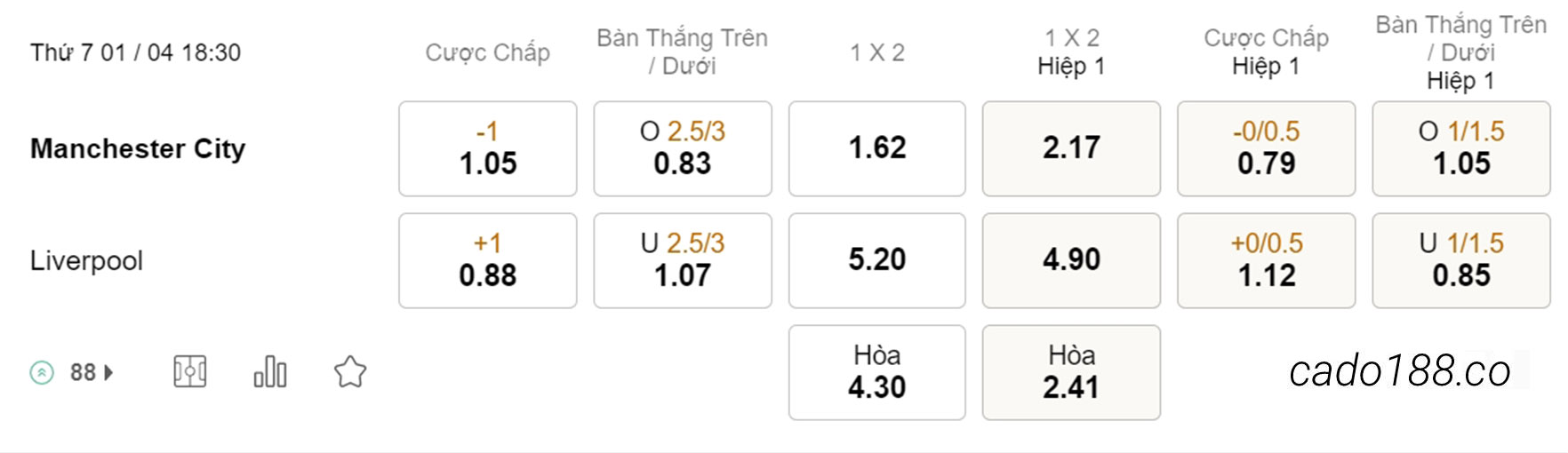Bet Liverpool 1X2 at 5.20
1568x453 pixels.
tap(877, 260)
